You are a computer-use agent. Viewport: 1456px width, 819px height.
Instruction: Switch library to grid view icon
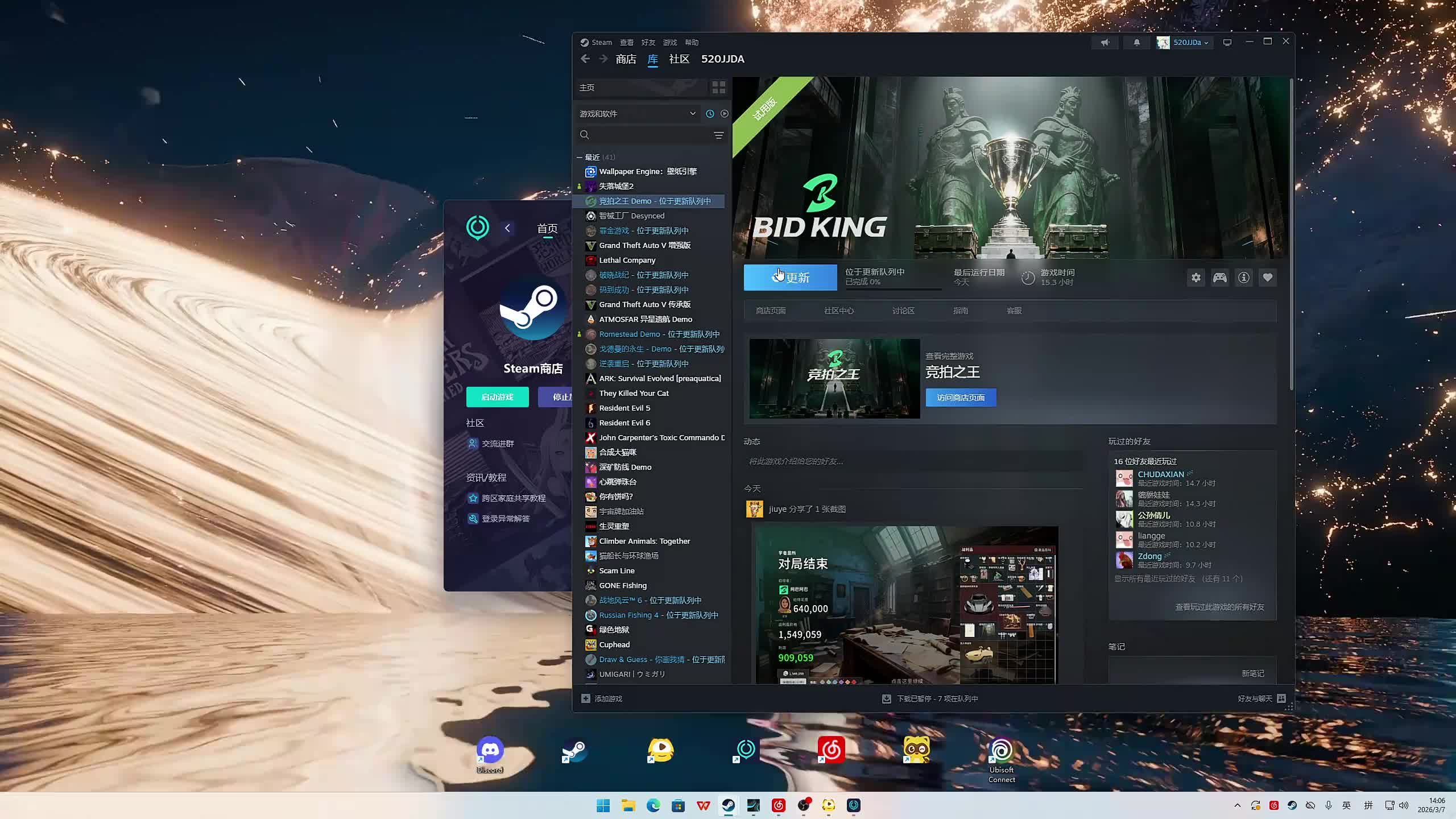pos(718,87)
